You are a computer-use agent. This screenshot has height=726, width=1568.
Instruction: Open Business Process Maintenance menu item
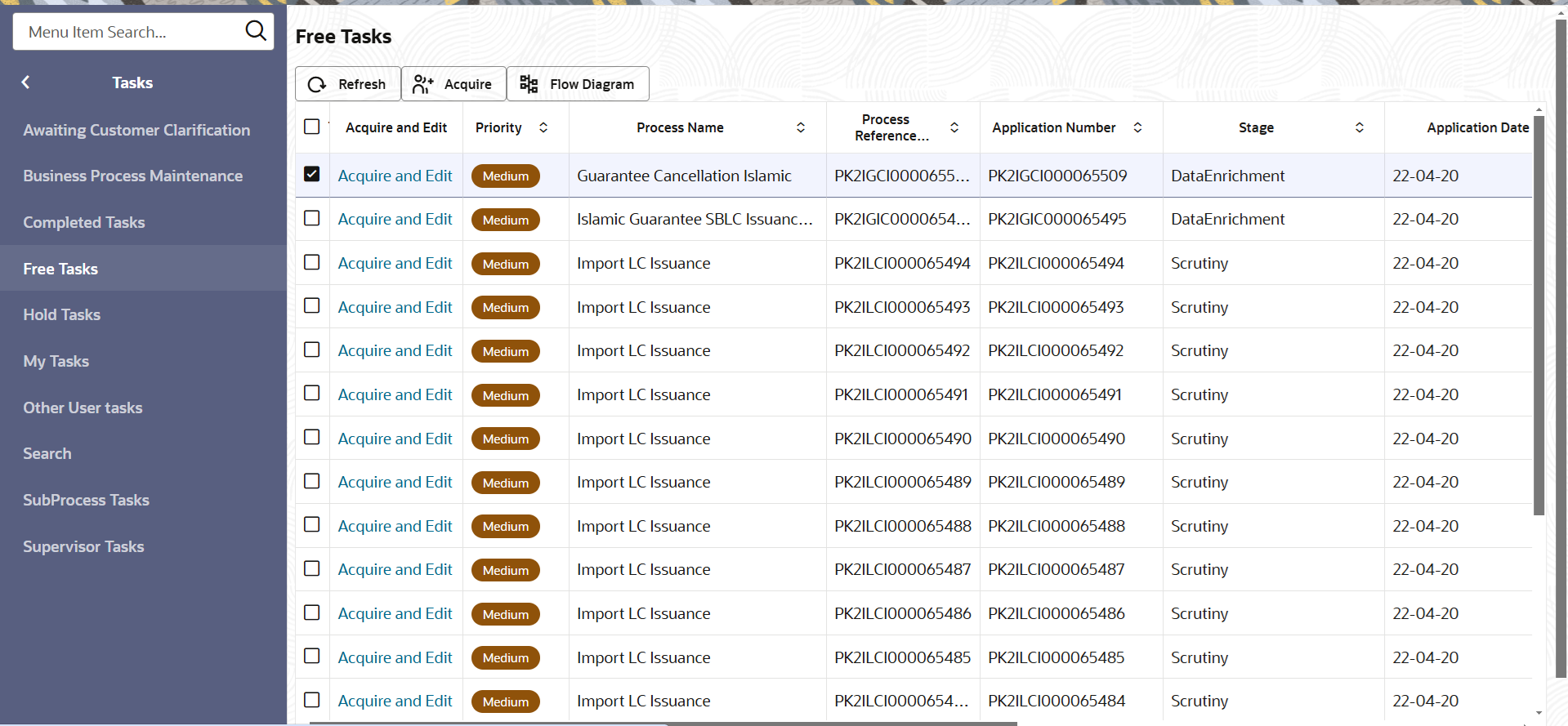(133, 176)
